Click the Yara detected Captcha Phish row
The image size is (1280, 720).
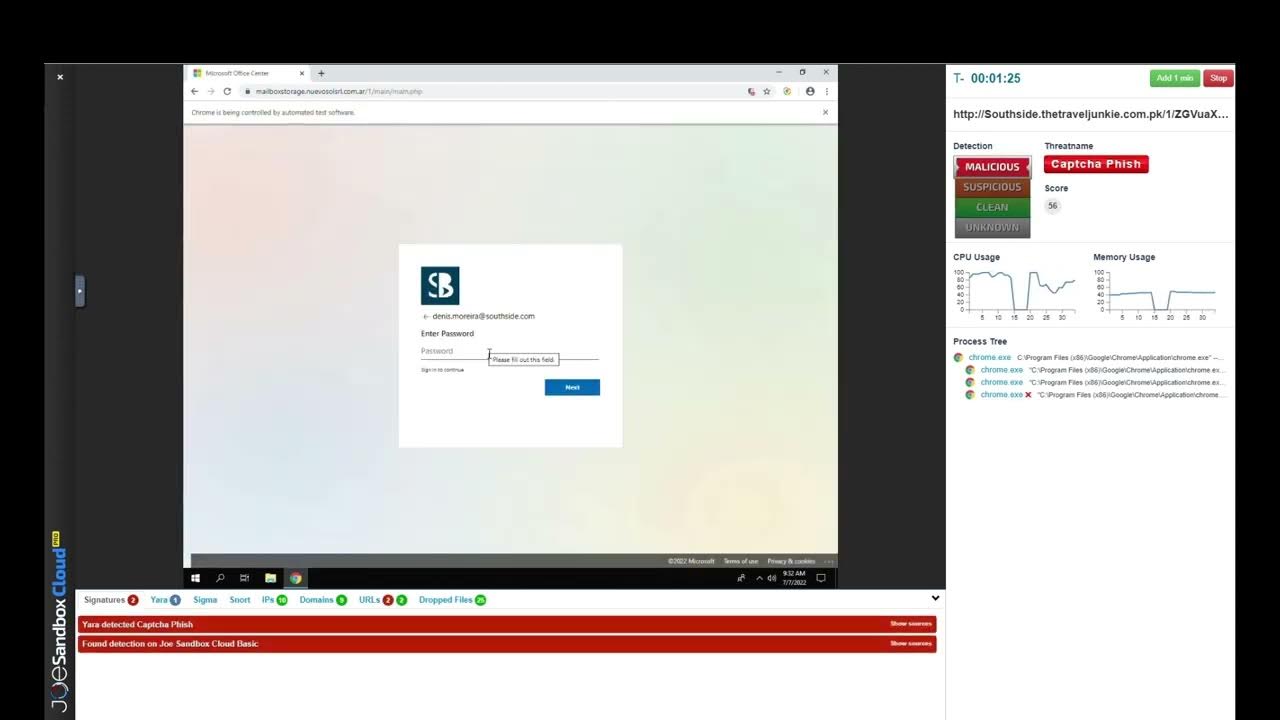tap(507, 624)
